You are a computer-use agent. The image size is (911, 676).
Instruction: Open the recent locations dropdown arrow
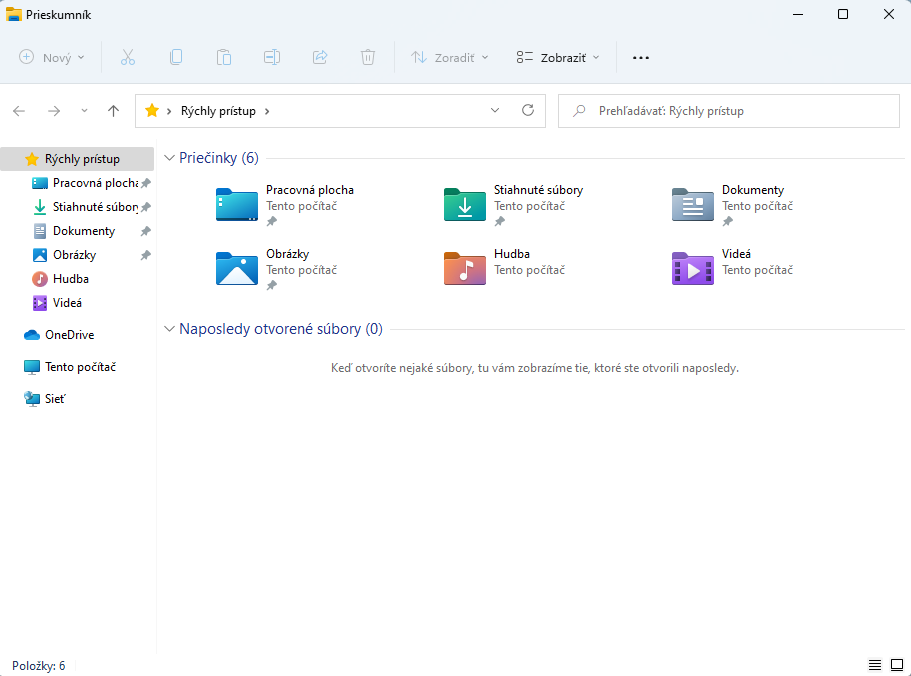point(84,111)
